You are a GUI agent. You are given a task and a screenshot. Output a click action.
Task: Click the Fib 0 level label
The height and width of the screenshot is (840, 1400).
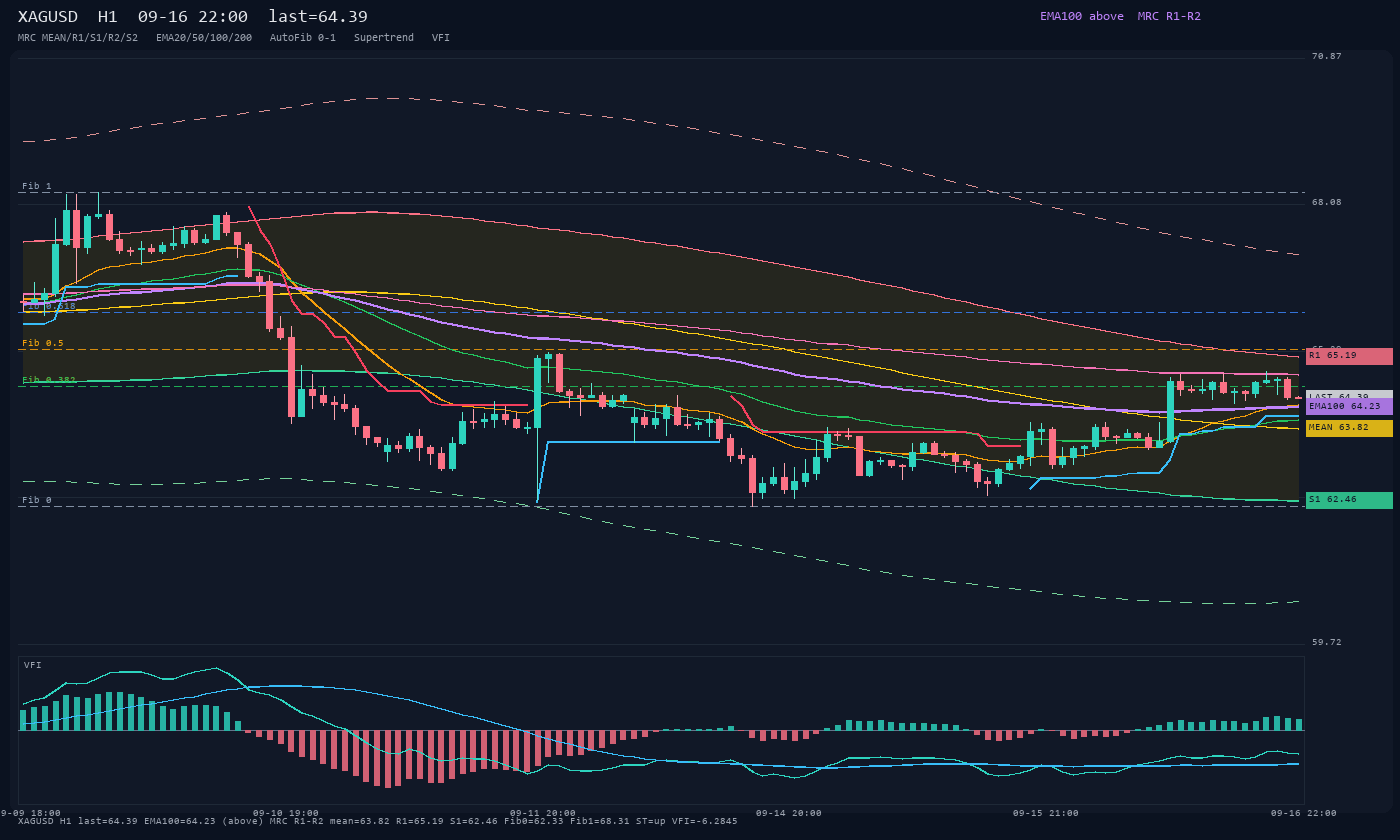pos(37,500)
